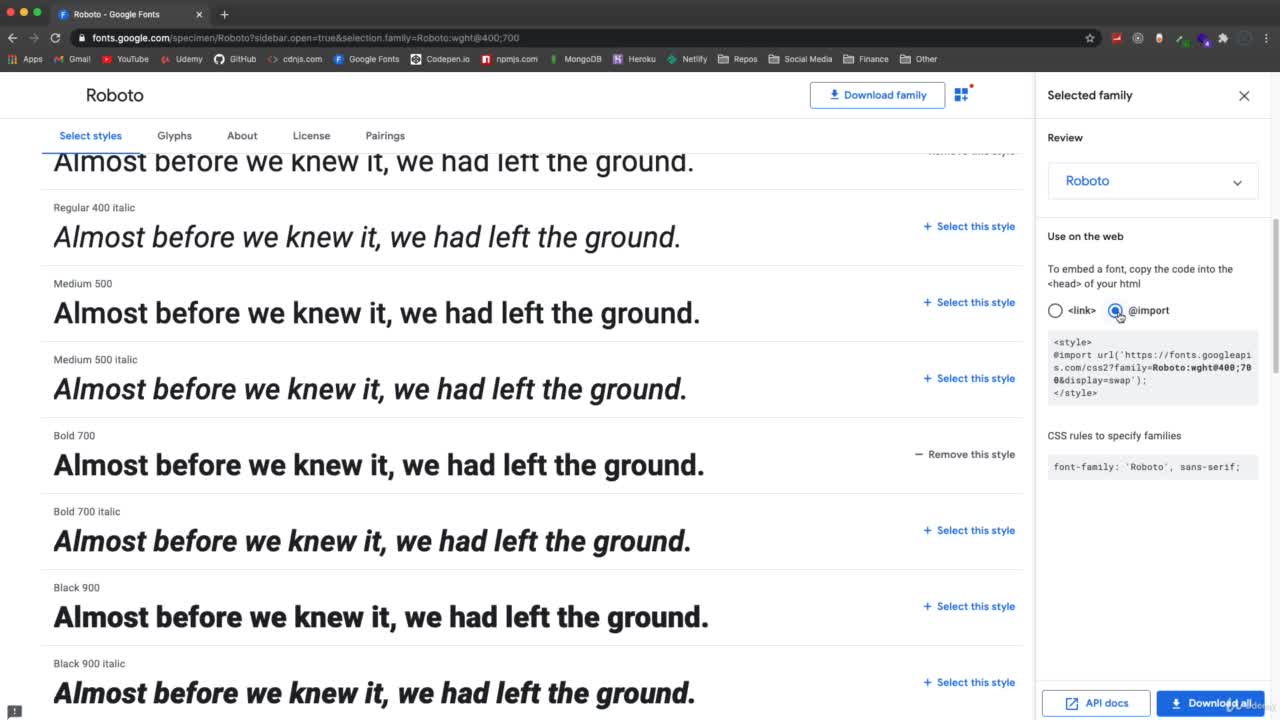Click the browser forward arrow

(x=33, y=38)
